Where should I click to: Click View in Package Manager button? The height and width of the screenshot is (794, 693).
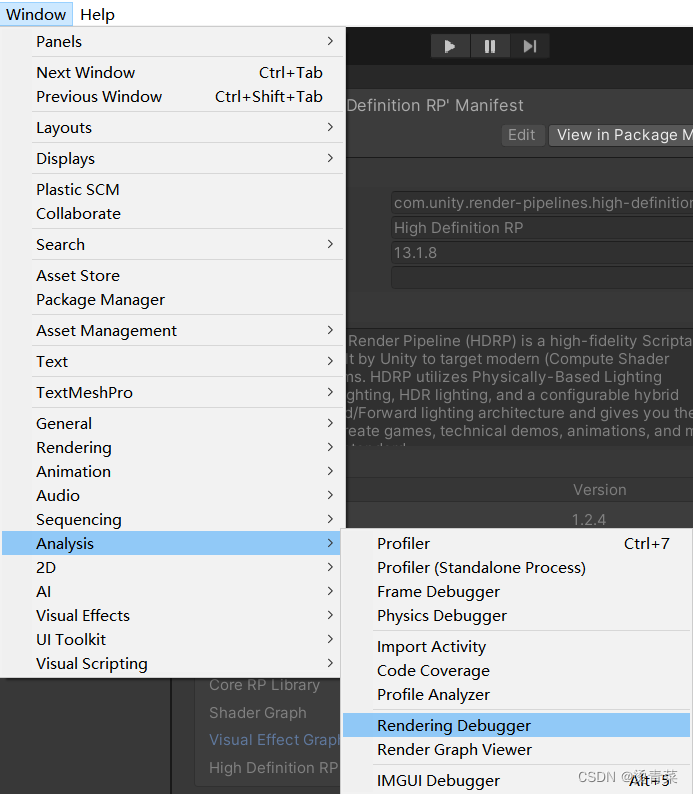coord(621,135)
